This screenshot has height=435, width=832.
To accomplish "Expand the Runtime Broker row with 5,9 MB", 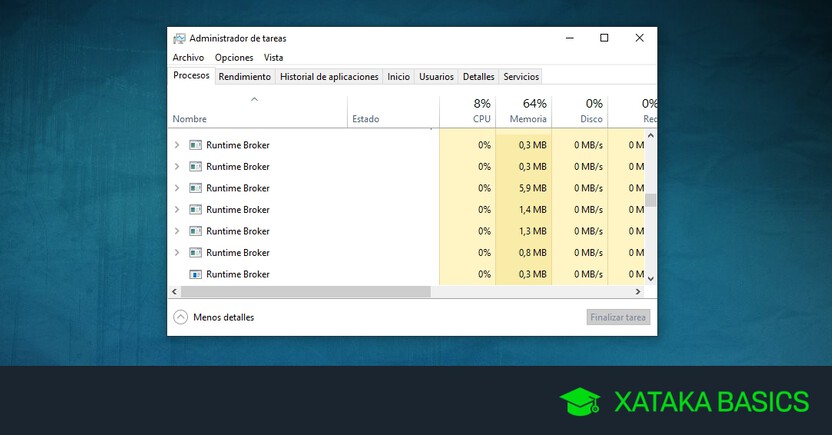I will (177, 188).
